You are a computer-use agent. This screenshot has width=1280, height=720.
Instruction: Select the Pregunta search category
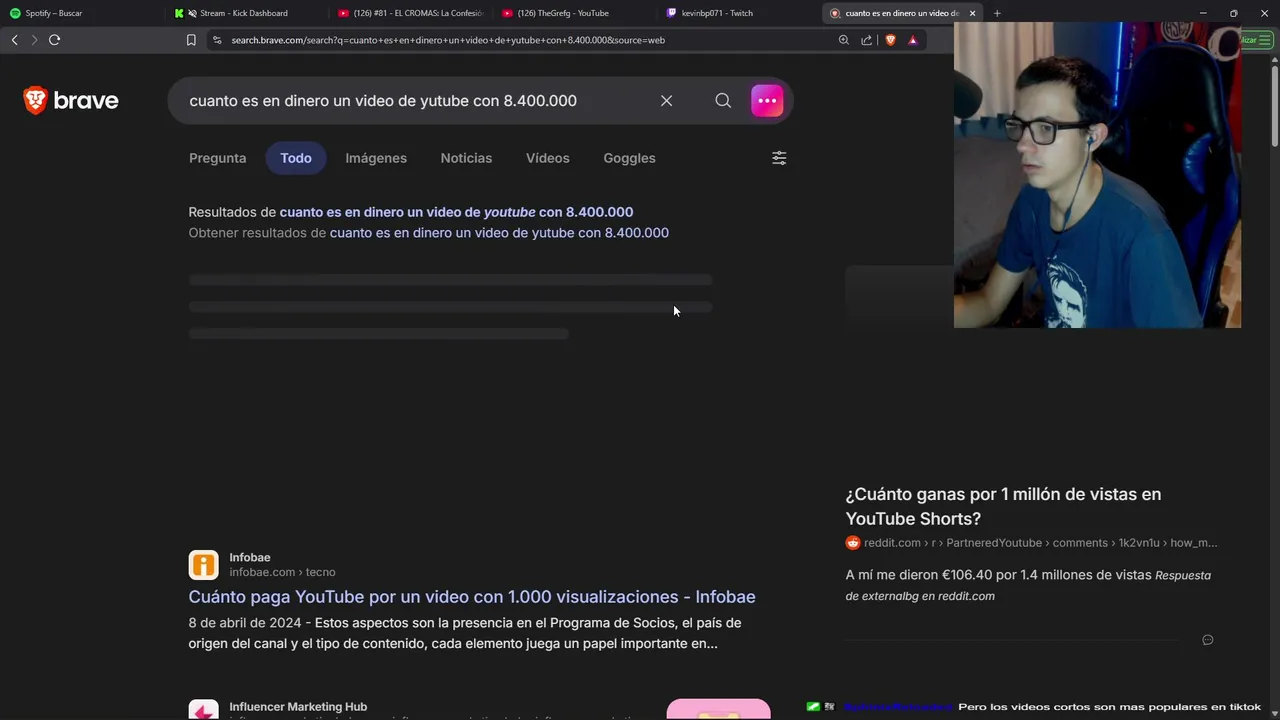click(x=217, y=158)
